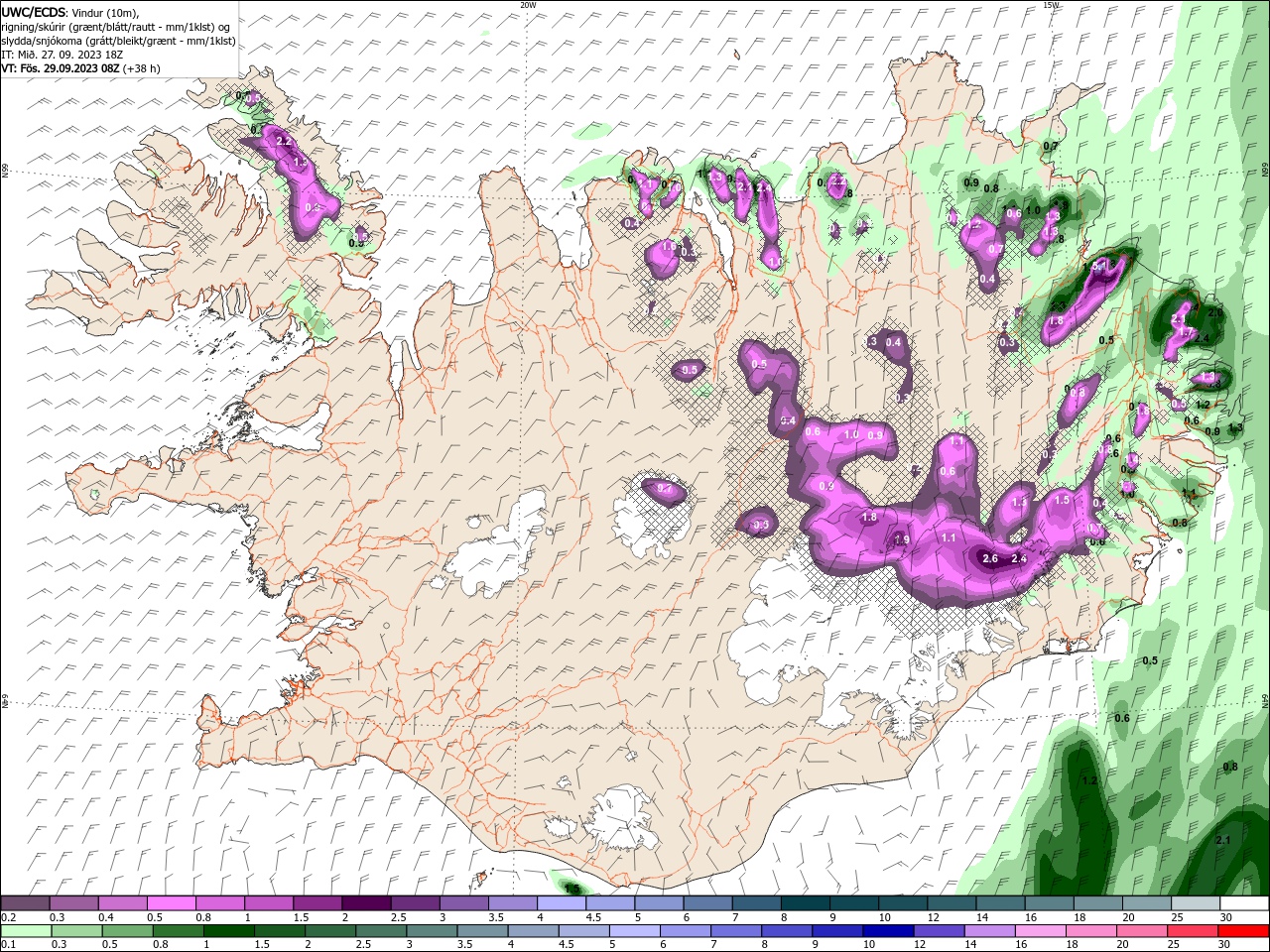Click the '1.9' snowfall value on the map
The width and height of the screenshot is (1270, 952).
pos(902,539)
